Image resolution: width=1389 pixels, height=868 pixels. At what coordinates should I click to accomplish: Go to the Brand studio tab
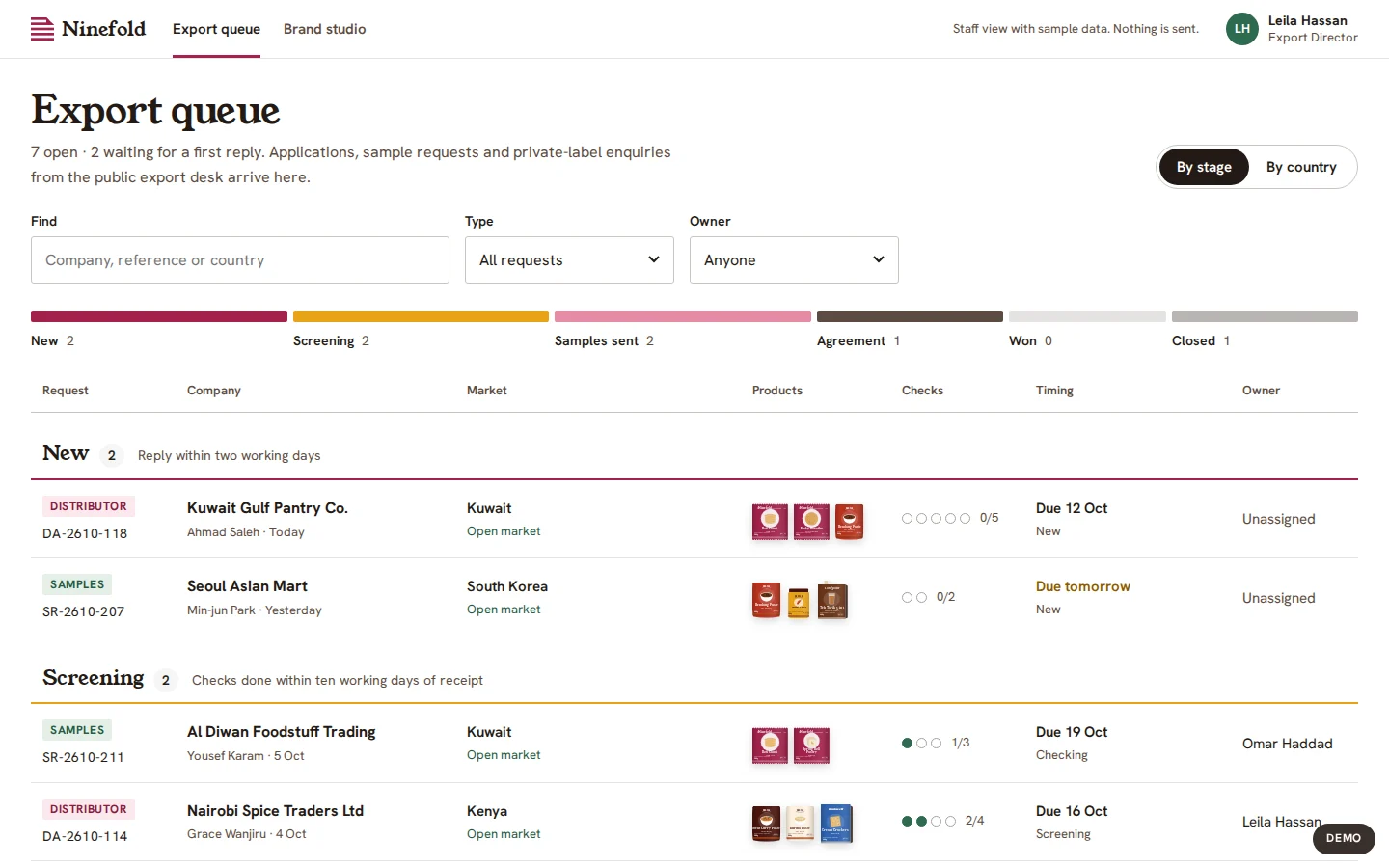tap(325, 29)
